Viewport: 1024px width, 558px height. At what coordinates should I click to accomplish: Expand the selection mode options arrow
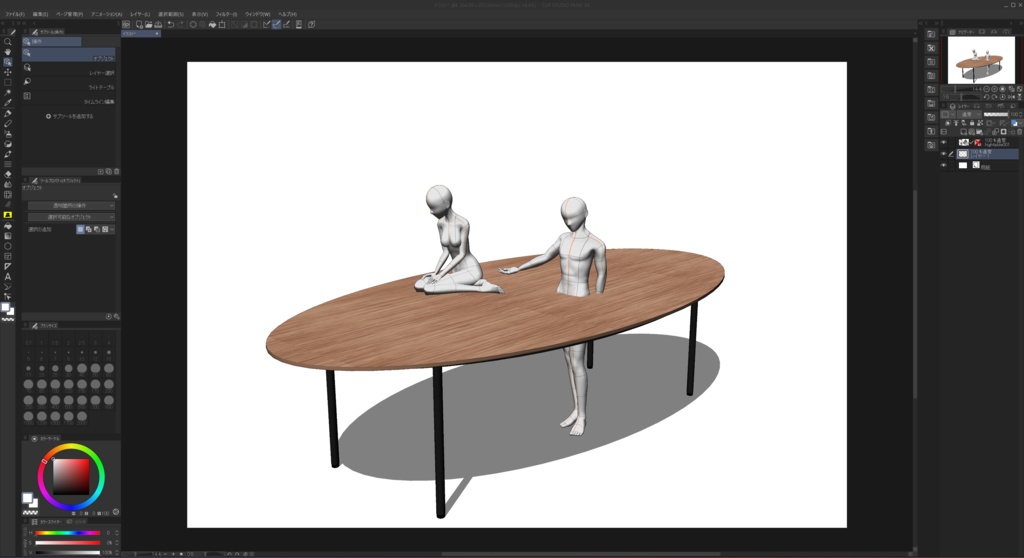(112, 229)
